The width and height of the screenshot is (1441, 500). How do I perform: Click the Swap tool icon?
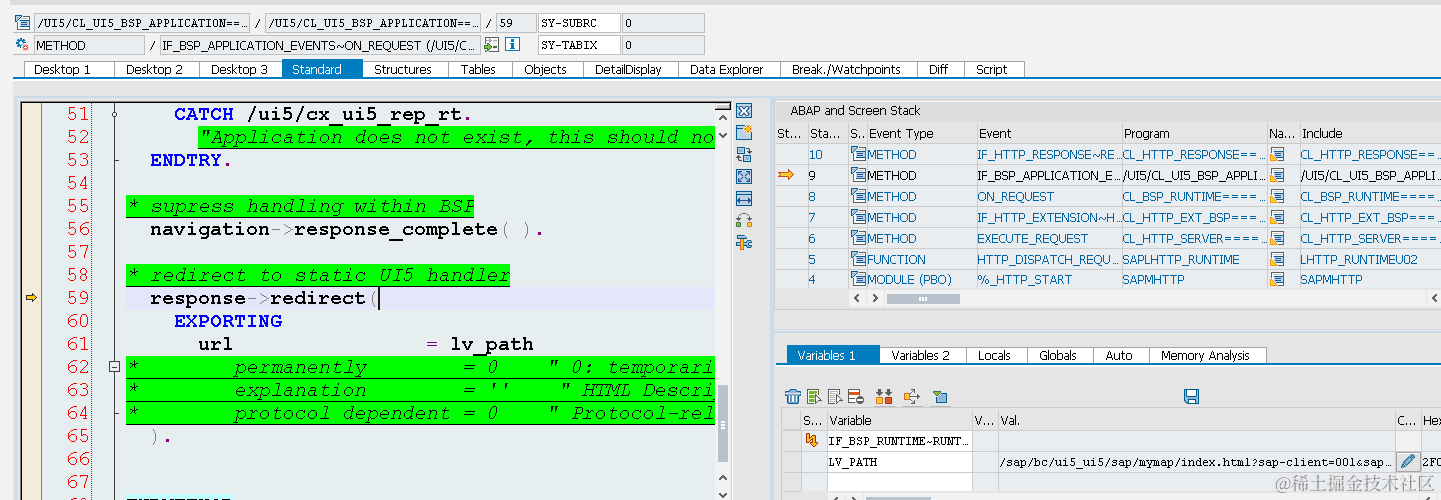(x=744, y=154)
